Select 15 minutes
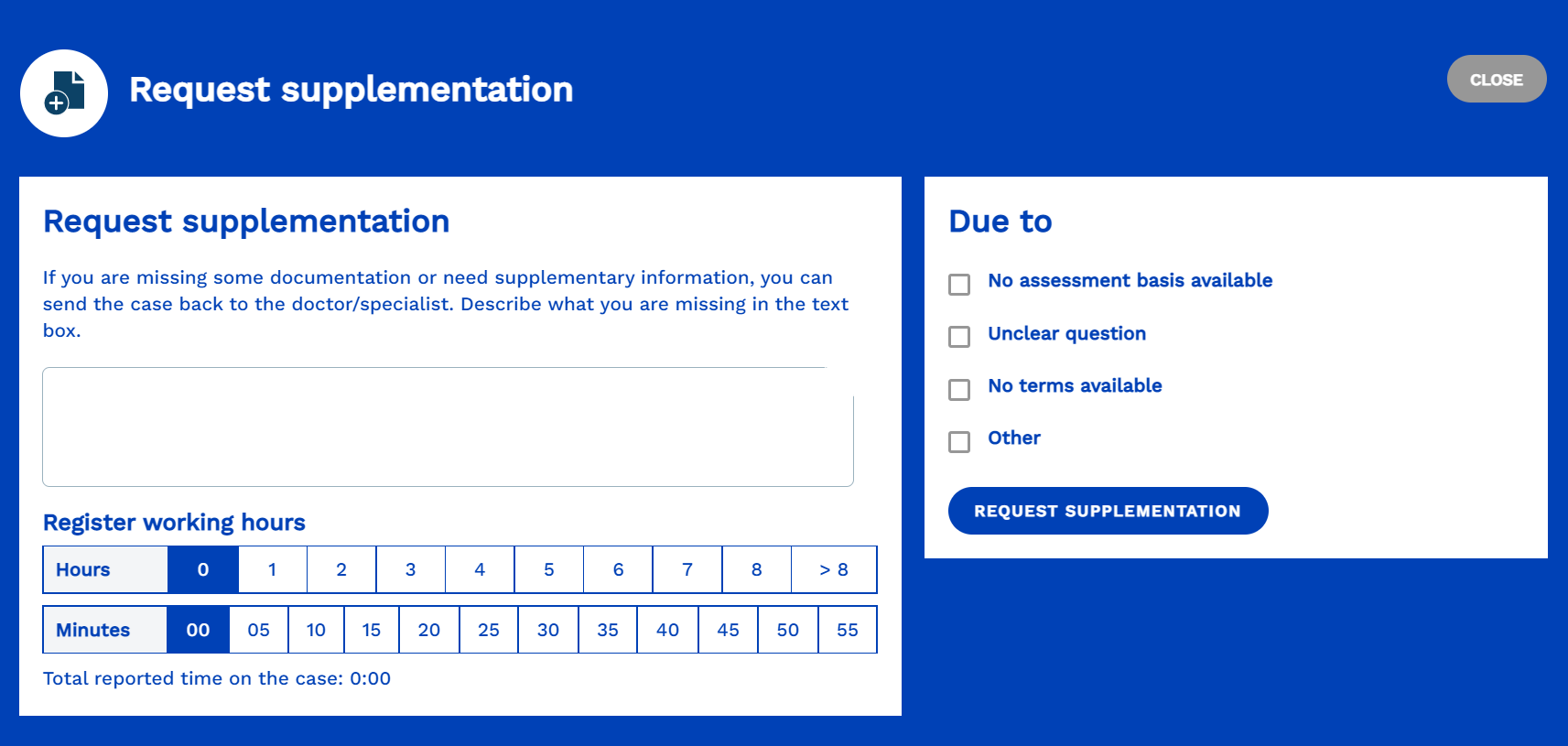 372,630
